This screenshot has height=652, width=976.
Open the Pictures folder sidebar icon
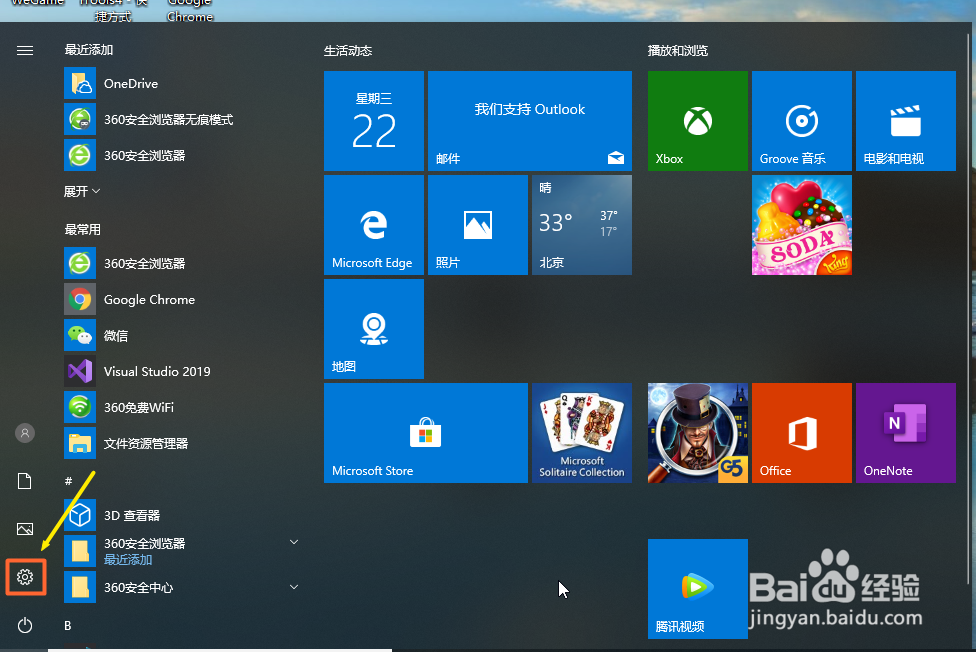tap(25, 529)
